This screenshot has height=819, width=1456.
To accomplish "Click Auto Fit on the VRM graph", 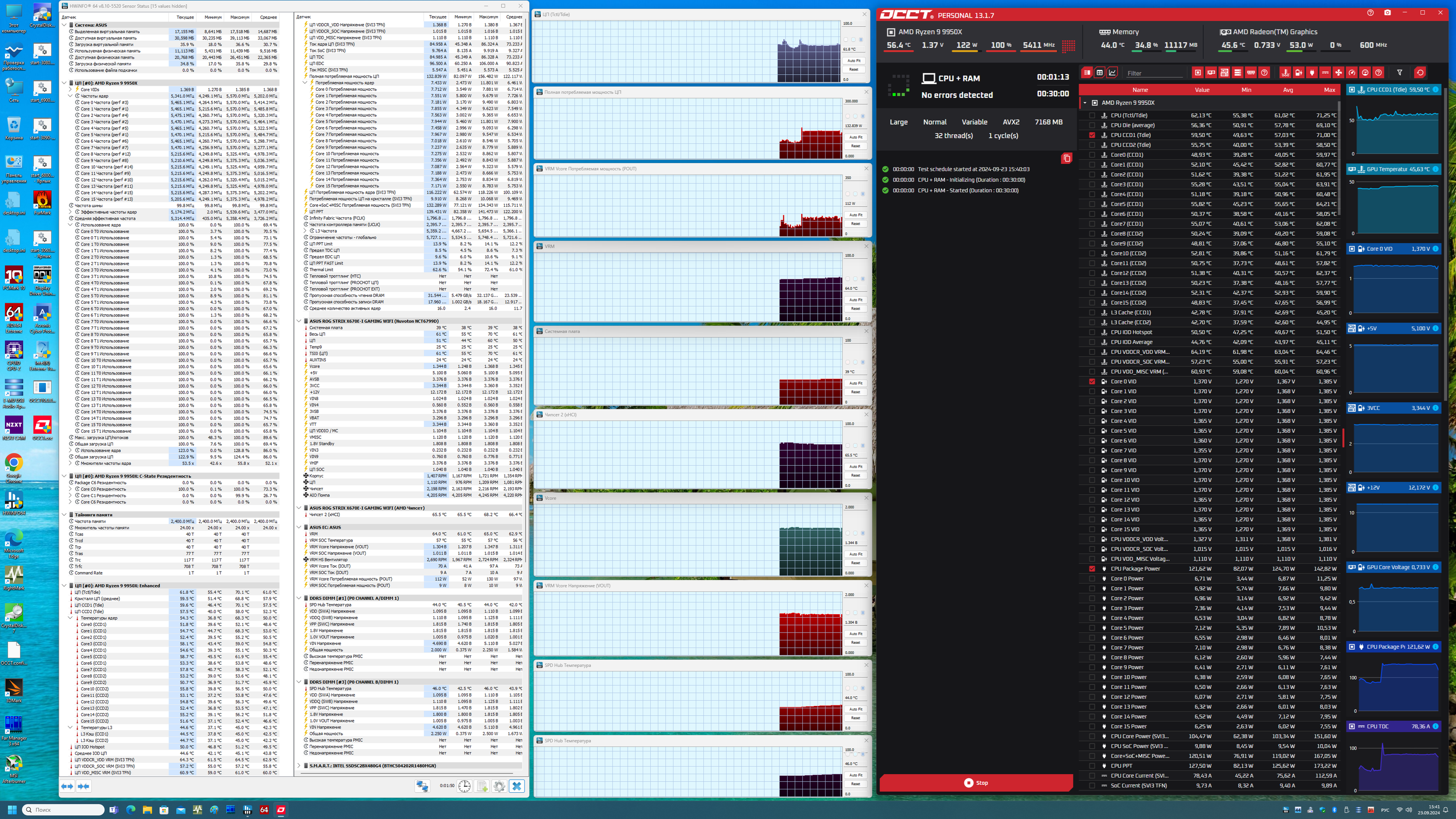I will point(856,299).
